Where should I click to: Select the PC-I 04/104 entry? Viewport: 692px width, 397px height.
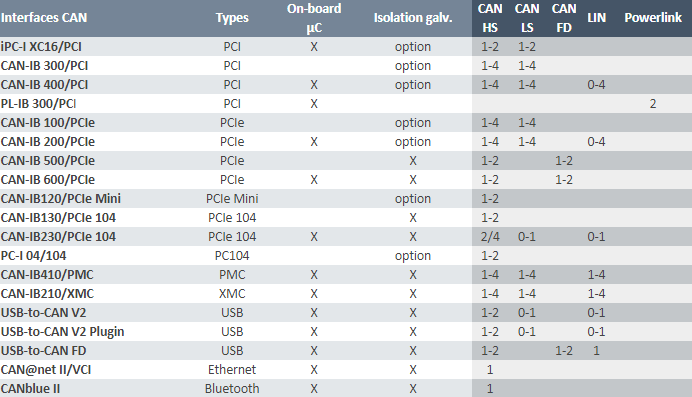click(34, 255)
